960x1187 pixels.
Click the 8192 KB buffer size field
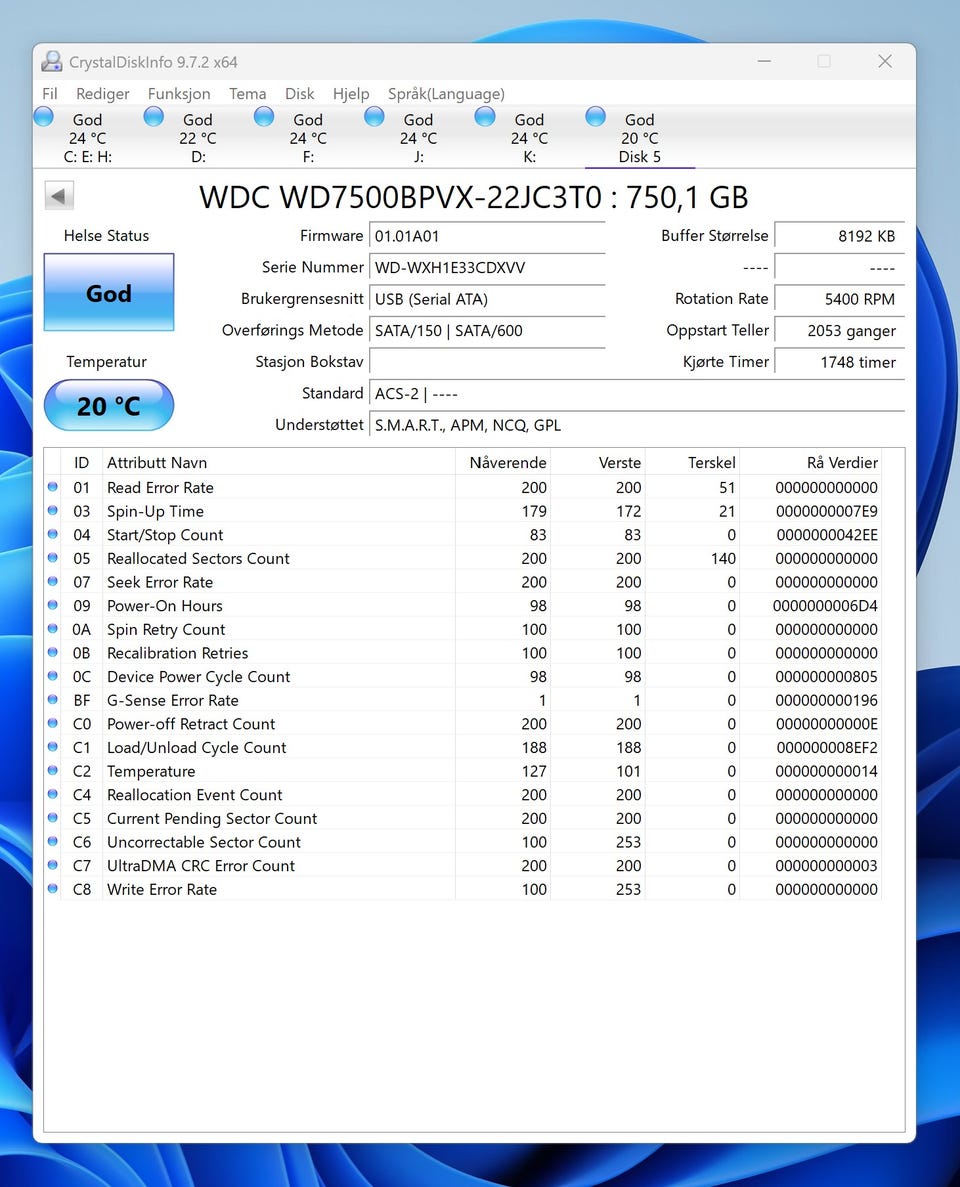[x=840, y=236]
